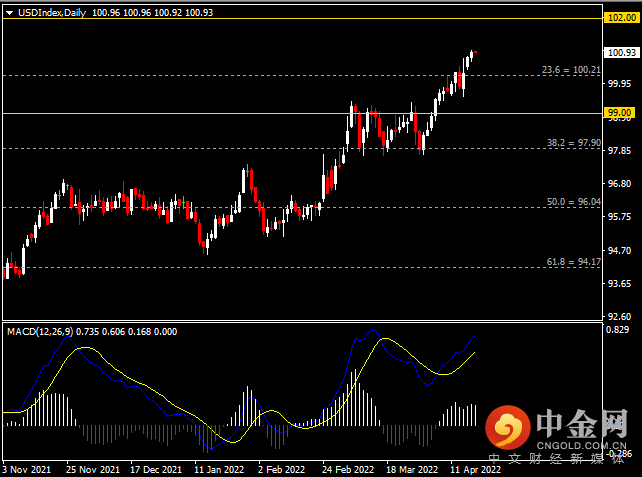Click the 92.60 price scale value
Viewport: 642px width, 477px height.
[x=619, y=316]
